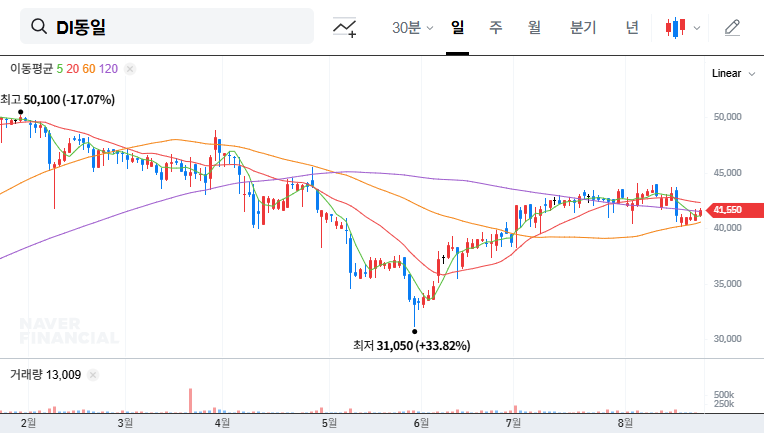Click the tallest volume bar in late March
The width and height of the screenshot is (764, 433).
tap(191, 401)
